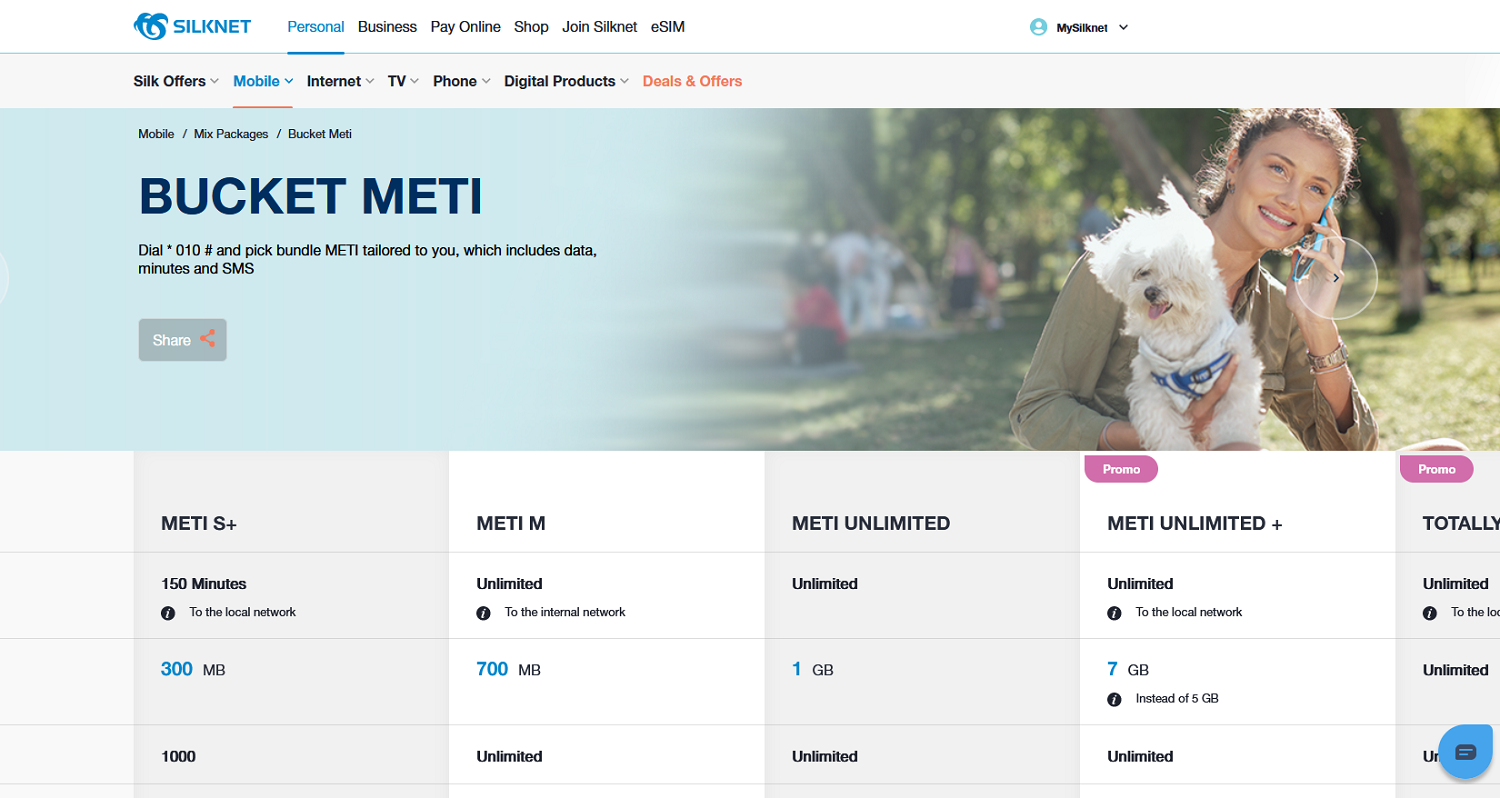This screenshot has height=798, width=1500.
Task: Click the '1 GB' data value
Action: (x=813, y=669)
